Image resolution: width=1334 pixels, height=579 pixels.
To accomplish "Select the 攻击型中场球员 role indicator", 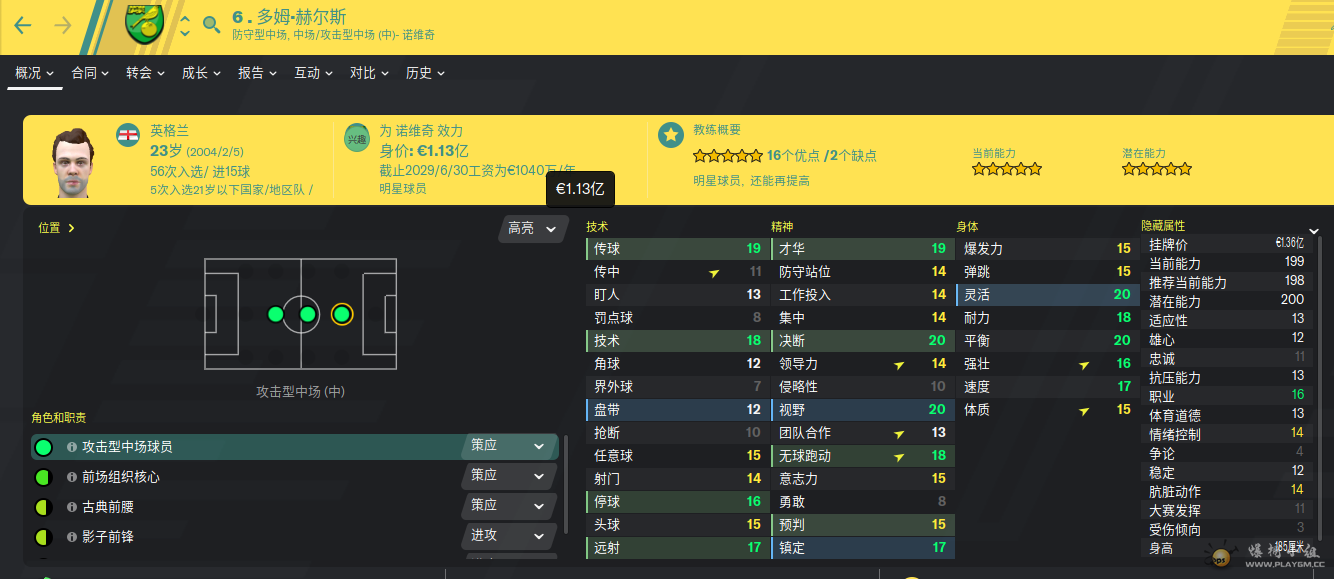I will click(x=43, y=447).
